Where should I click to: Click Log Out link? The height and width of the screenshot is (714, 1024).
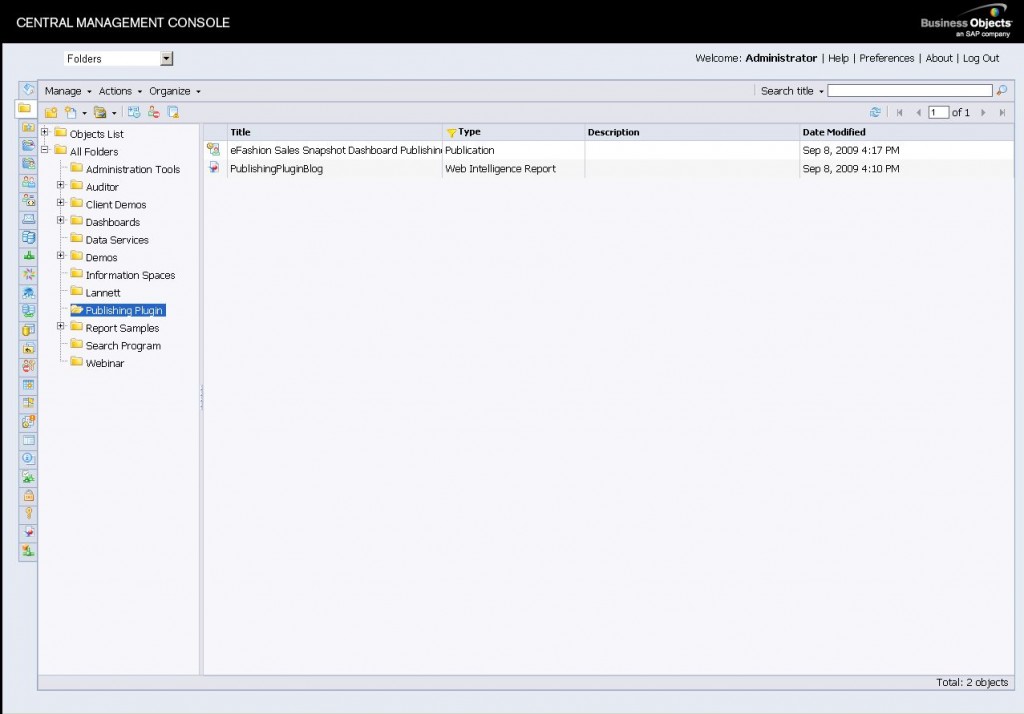click(981, 58)
